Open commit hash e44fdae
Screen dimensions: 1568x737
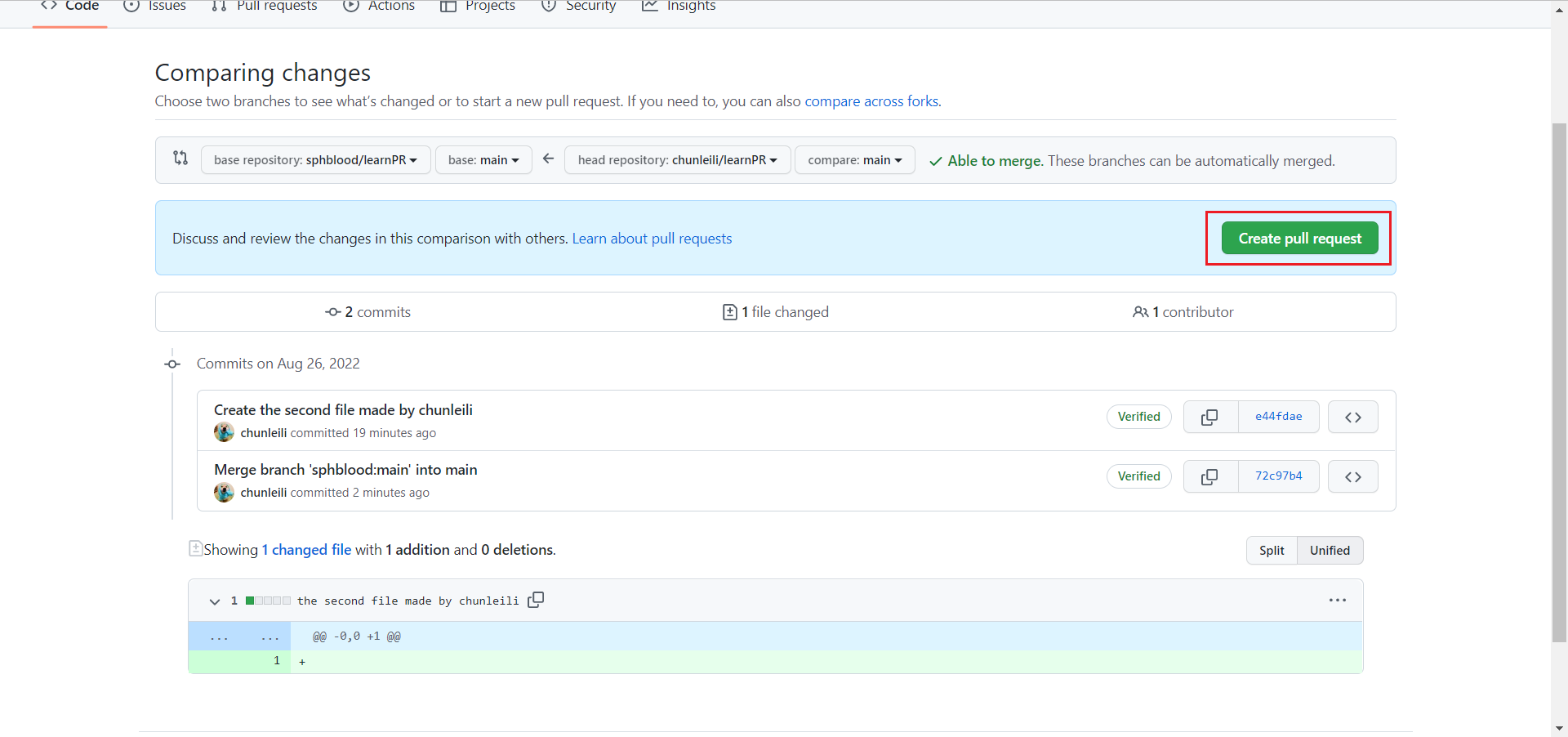(1279, 417)
